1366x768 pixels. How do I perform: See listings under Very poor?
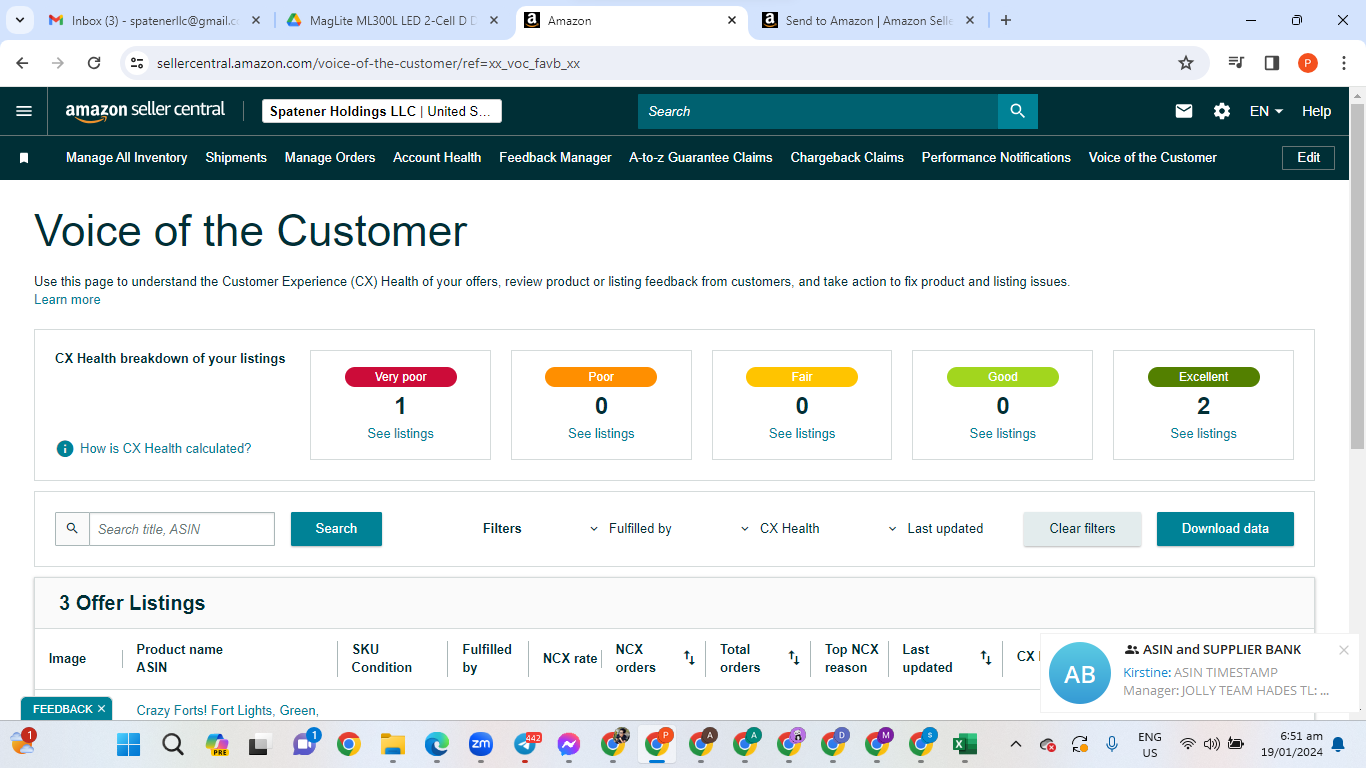[400, 434]
